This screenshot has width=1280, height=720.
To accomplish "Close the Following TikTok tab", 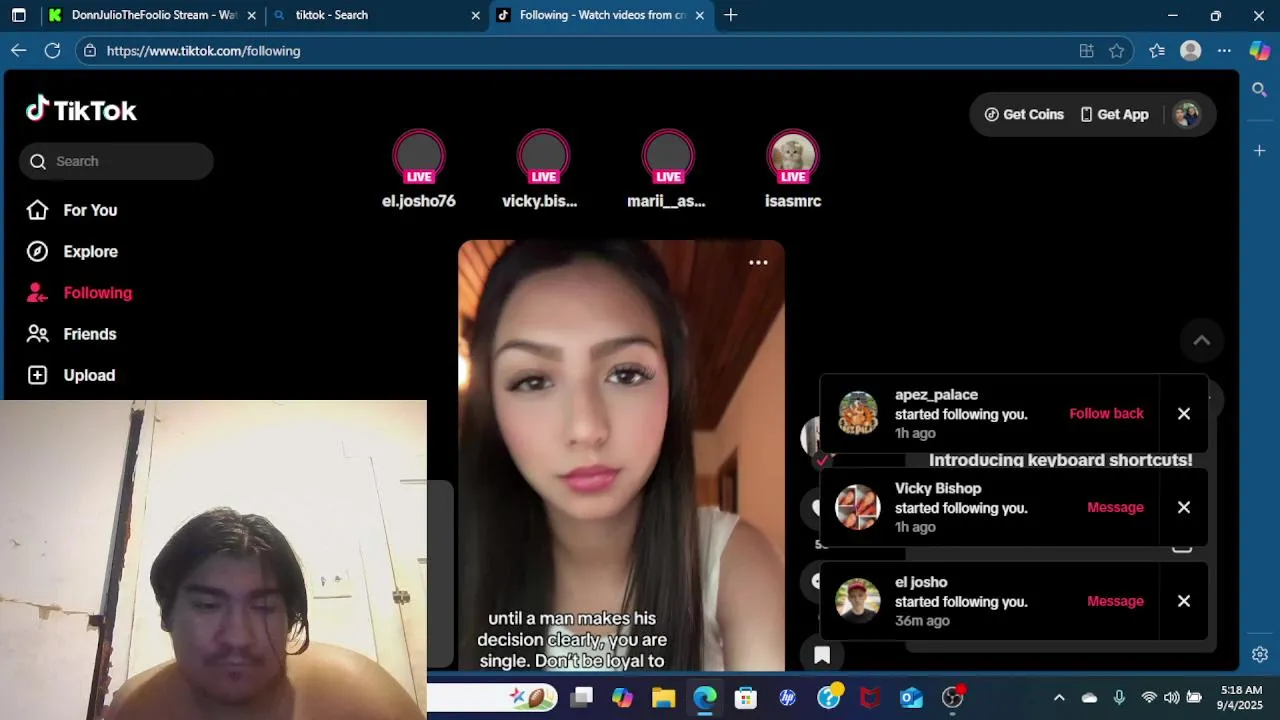I will tap(700, 15).
